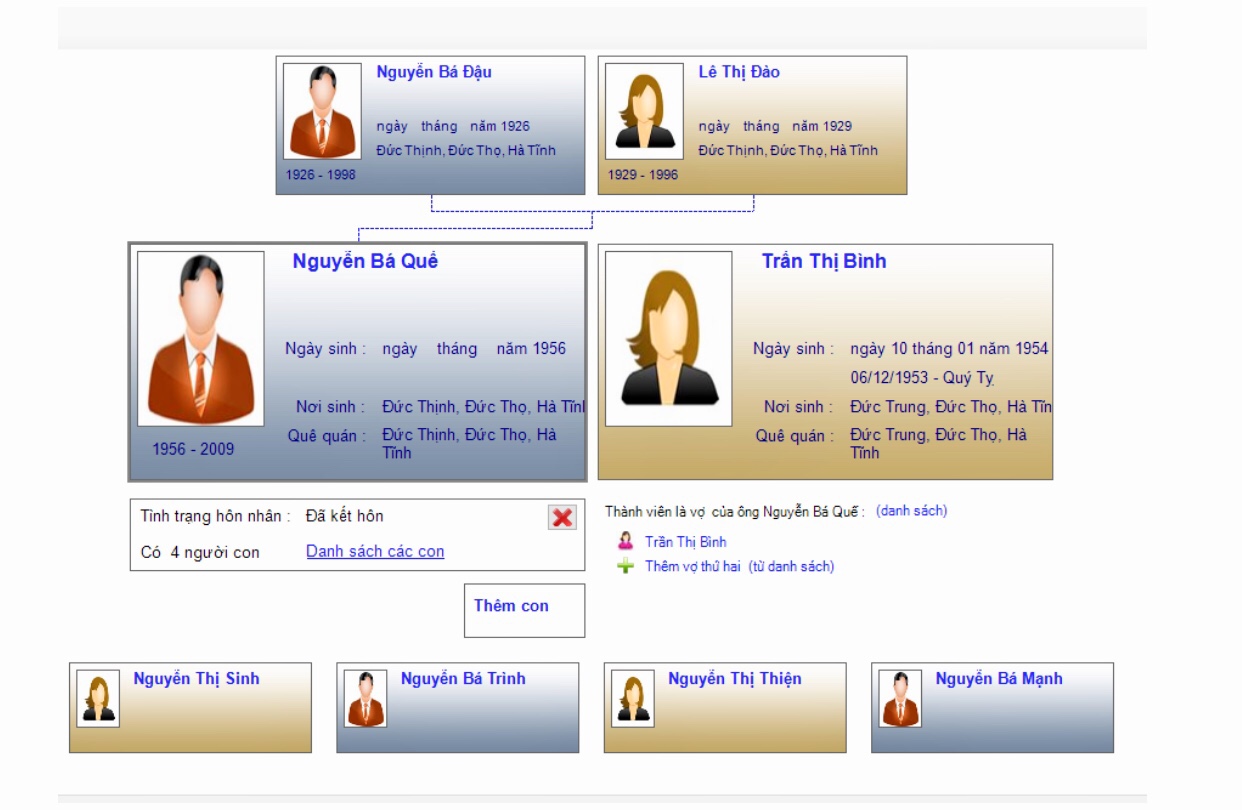Click pink person icon beside Trần Thị Bình
The width and height of the screenshot is (1242, 810).
pyautogui.click(x=626, y=542)
